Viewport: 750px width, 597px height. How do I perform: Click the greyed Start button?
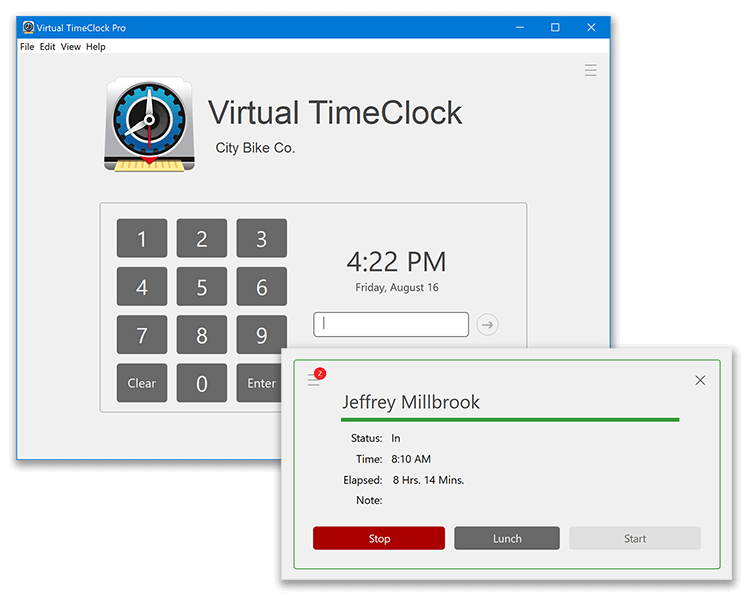(x=635, y=538)
